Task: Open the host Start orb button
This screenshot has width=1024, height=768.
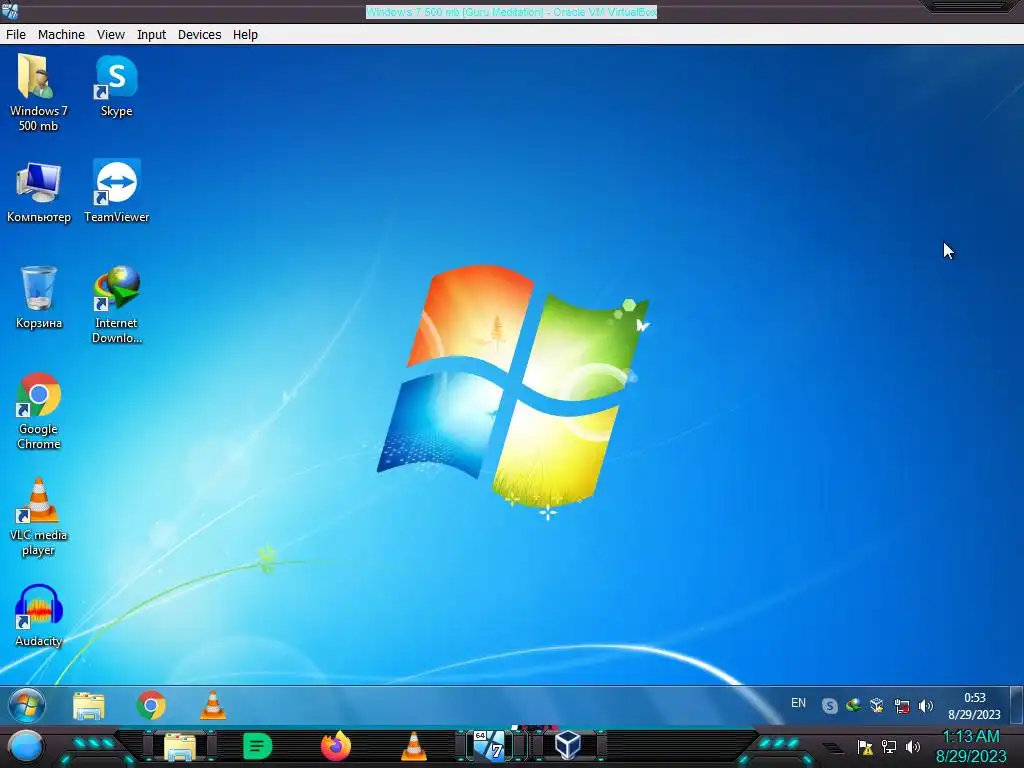Action: click(x=26, y=746)
